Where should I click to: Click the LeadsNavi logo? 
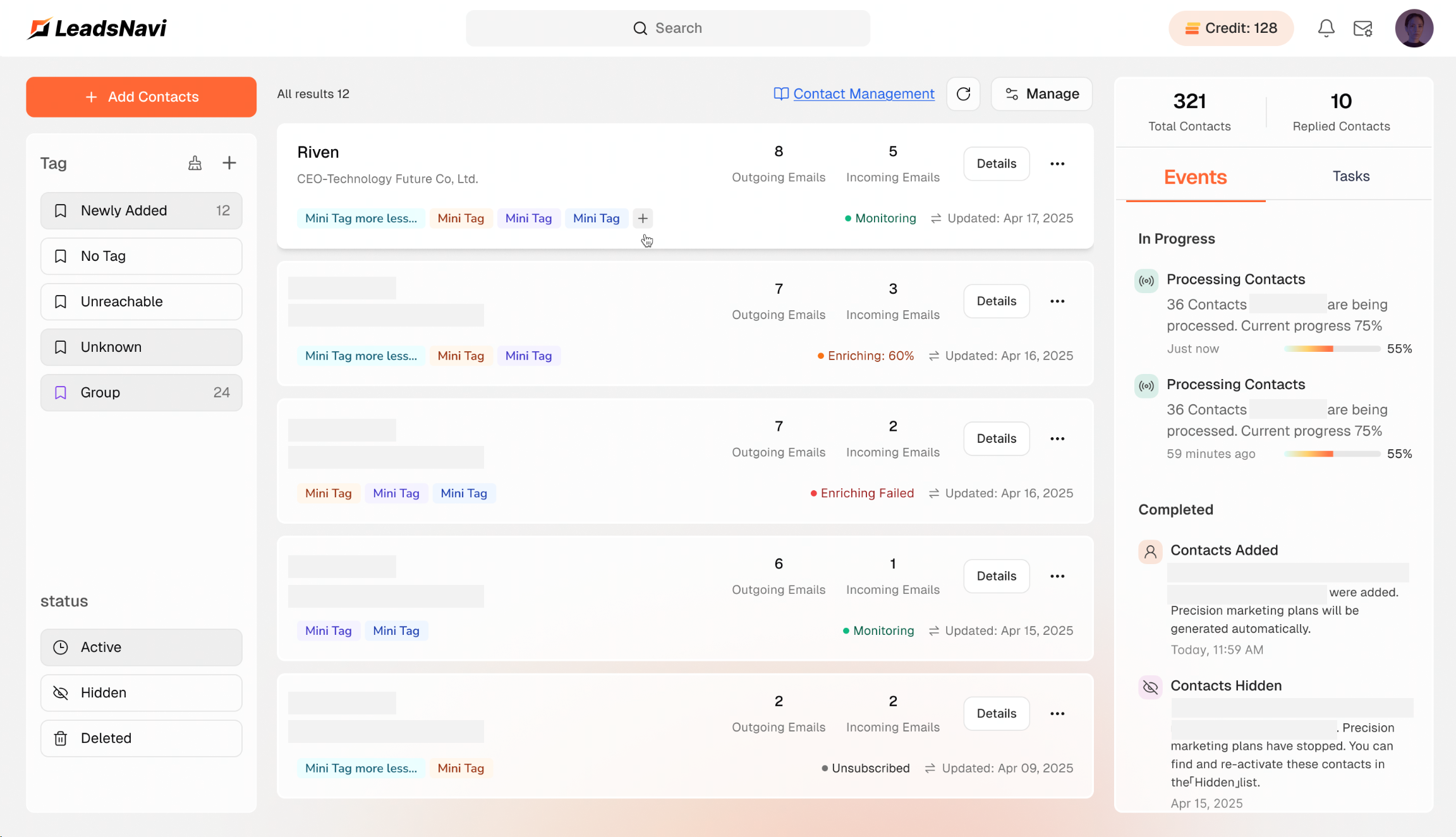[x=97, y=28]
